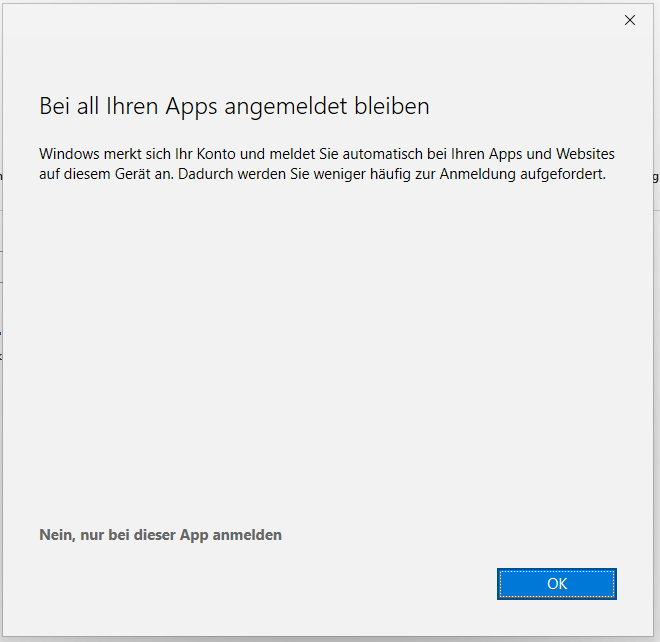Select 'Nein, nur bei dieser App anmelden'
Image resolution: width=660 pixels, height=642 pixels.
[160, 535]
